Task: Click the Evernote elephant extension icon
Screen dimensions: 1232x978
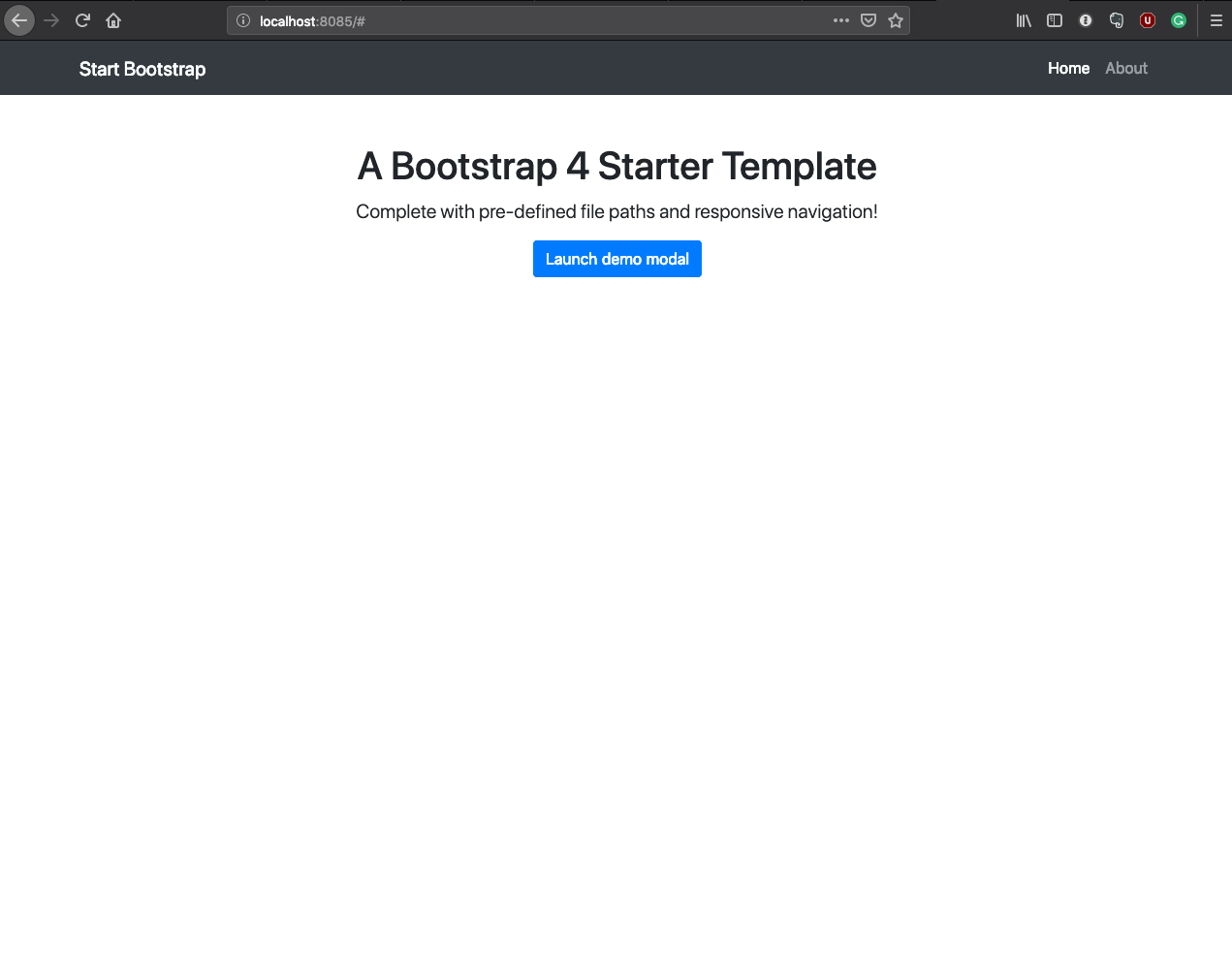Action: [1117, 20]
